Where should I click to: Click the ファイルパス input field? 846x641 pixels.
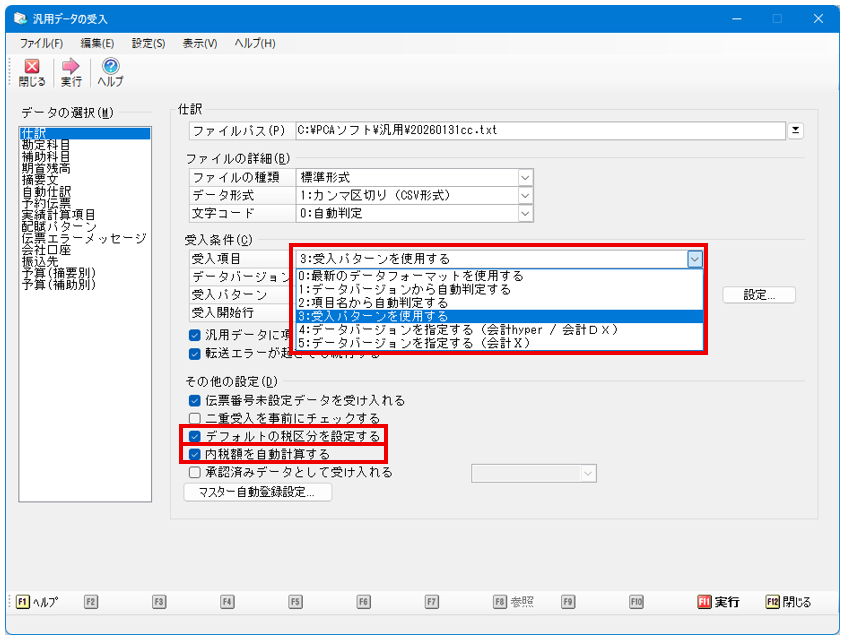pyautogui.click(x=538, y=131)
